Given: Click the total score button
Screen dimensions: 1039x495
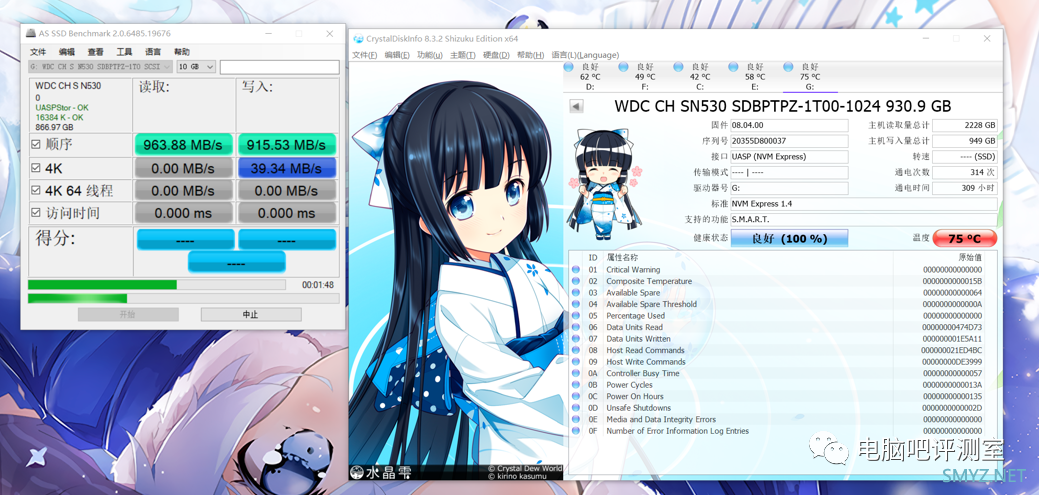Looking at the screenshot, I should pos(237,262).
